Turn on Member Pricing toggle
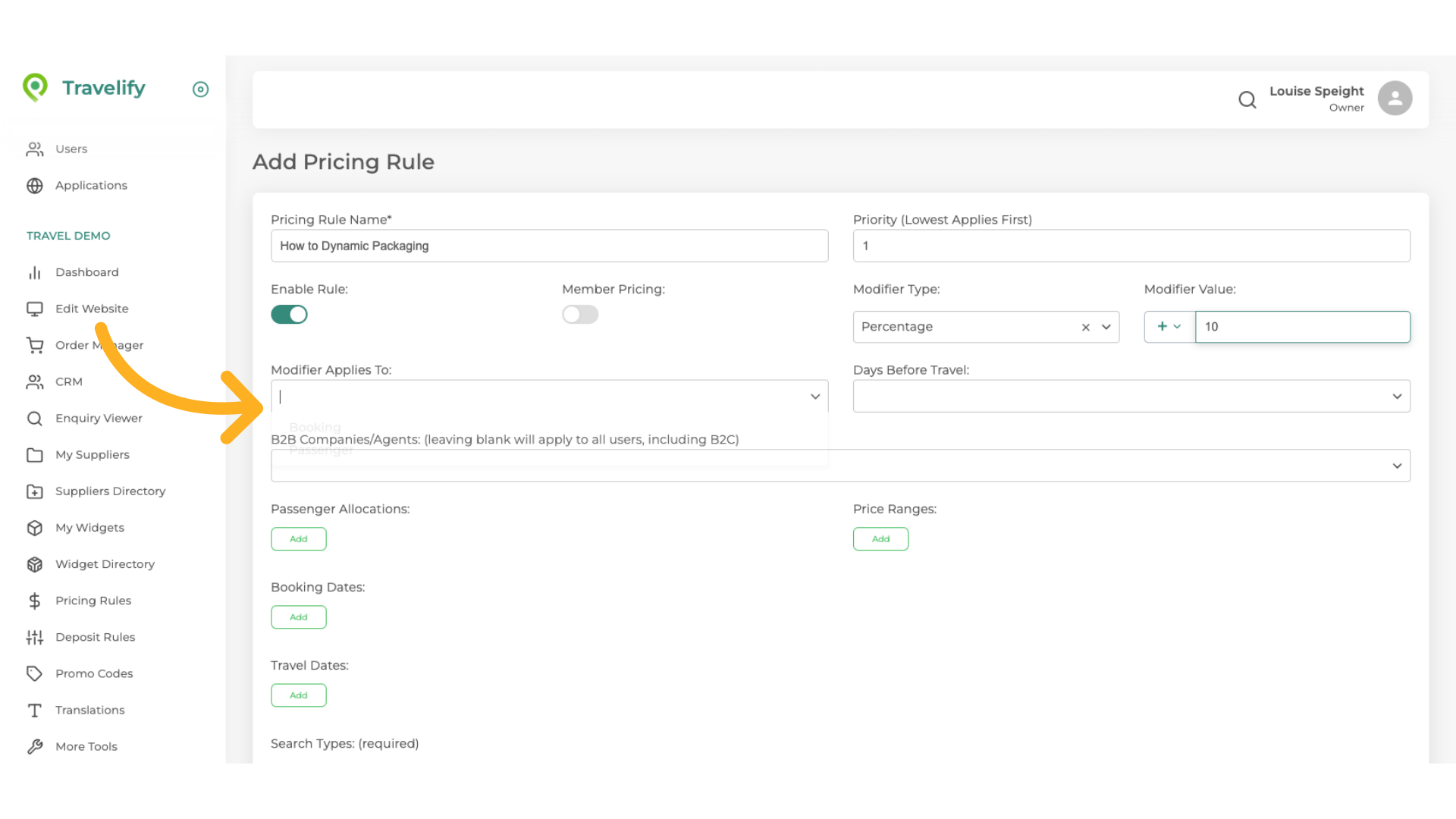 580,314
